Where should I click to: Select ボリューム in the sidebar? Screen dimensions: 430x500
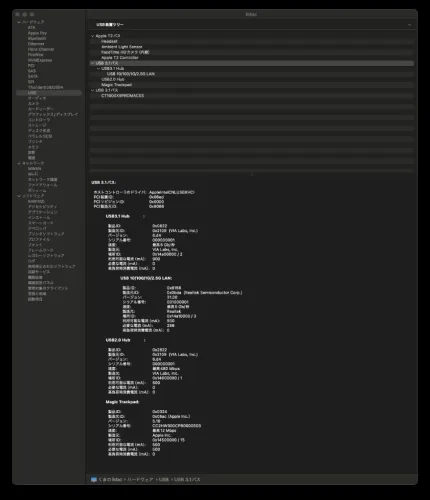tap(37, 190)
